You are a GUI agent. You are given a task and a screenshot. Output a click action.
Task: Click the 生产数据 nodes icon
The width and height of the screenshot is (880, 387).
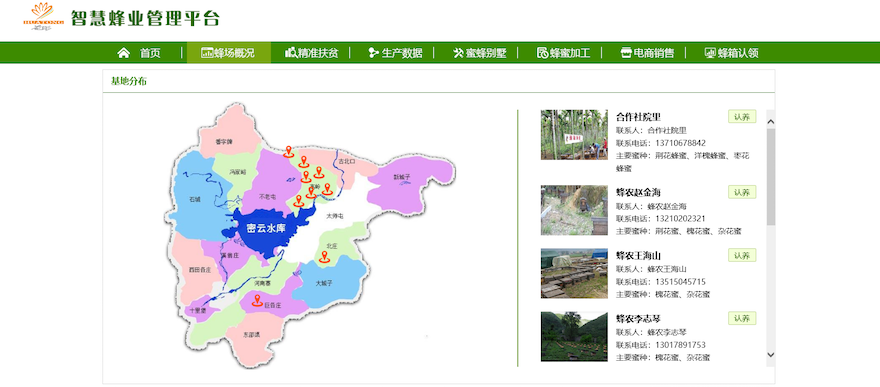[x=374, y=53]
